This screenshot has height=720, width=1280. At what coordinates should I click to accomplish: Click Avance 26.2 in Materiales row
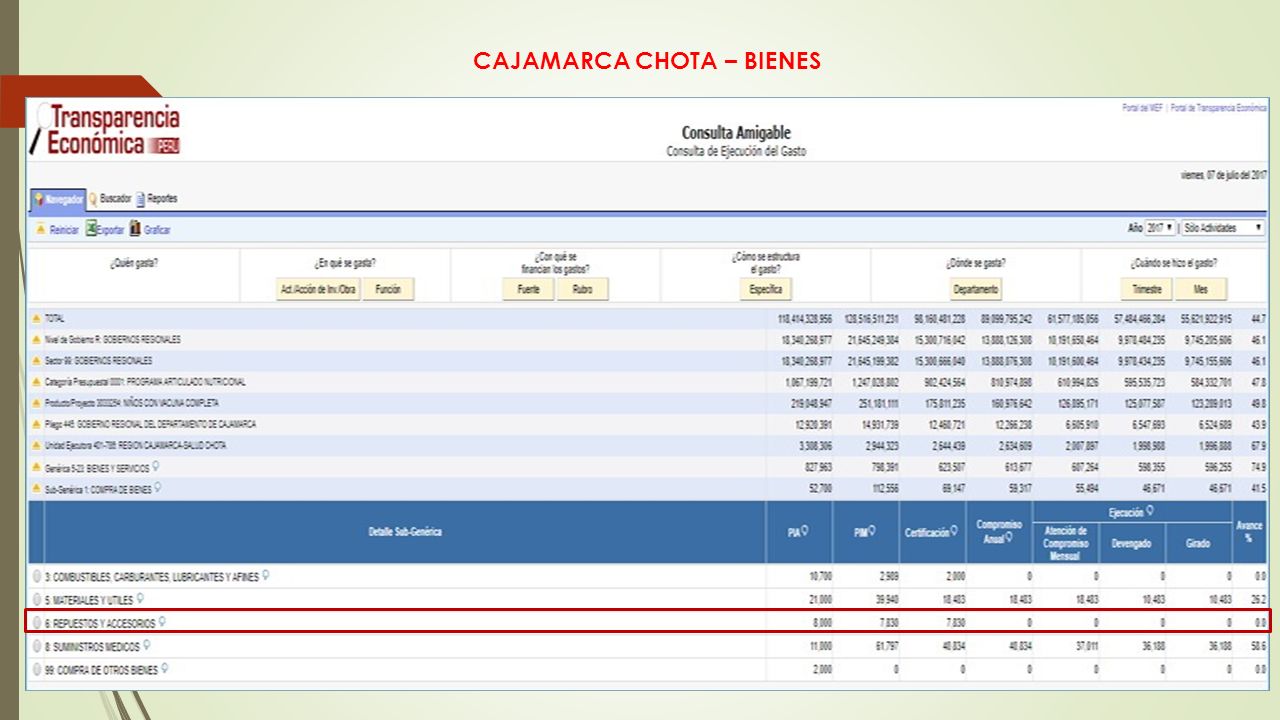pyautogui.click(x=1260, y=600)
